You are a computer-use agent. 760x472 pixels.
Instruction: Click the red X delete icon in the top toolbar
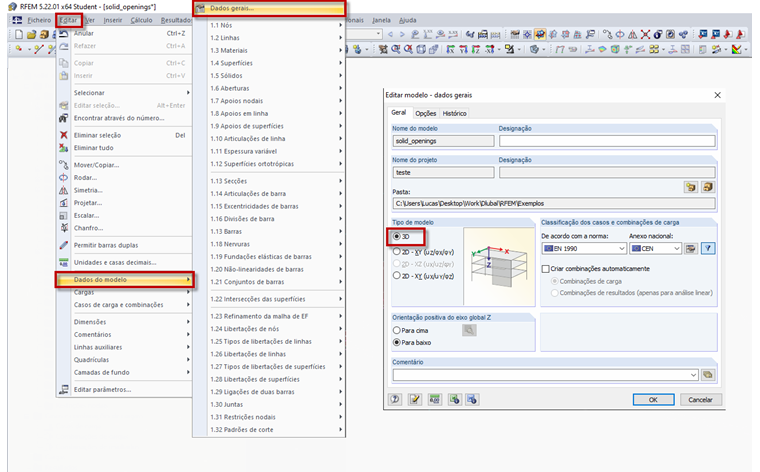(645, 34)
